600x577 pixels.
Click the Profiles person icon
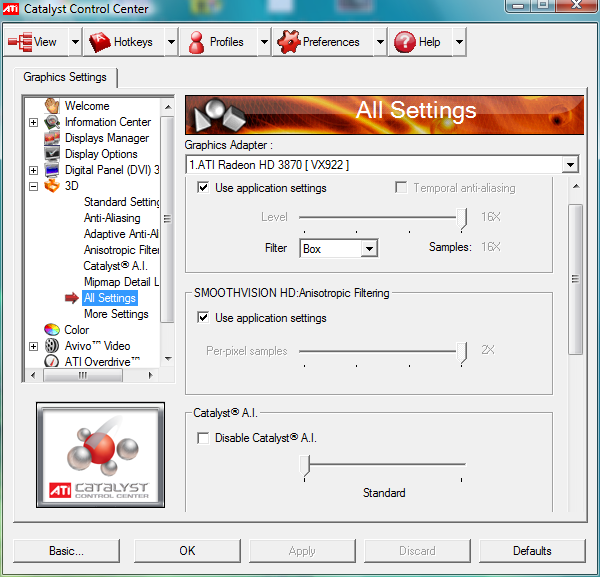(196, 42)
